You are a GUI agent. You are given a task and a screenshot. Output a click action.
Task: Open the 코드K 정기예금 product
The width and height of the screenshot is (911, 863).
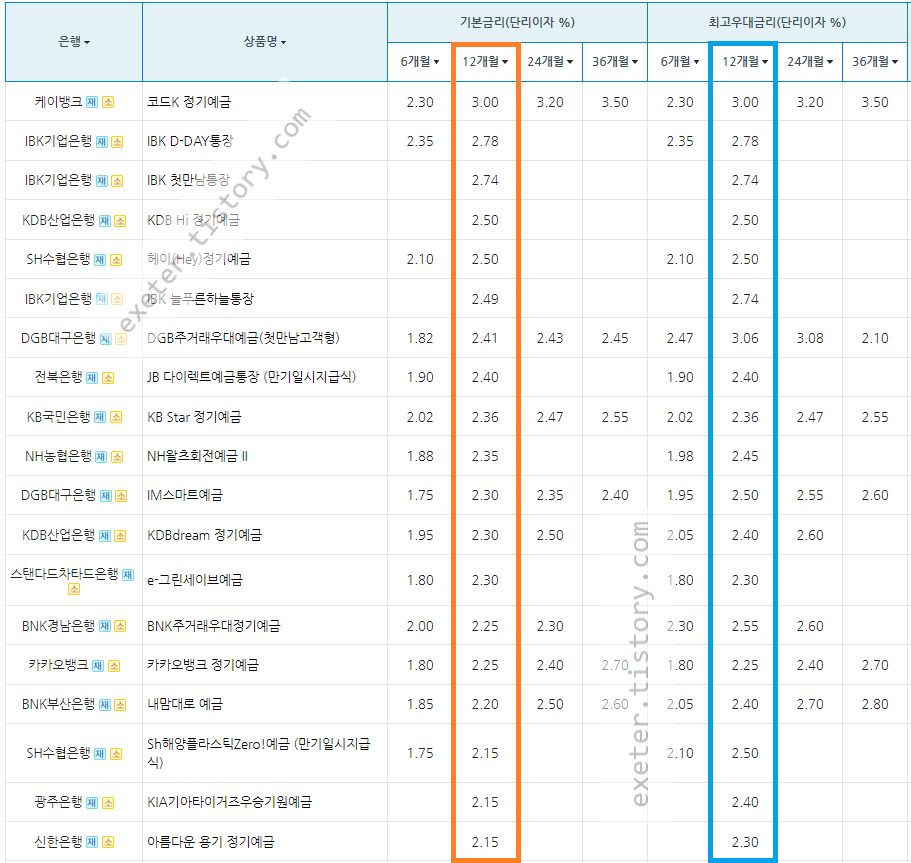point(189,102)
